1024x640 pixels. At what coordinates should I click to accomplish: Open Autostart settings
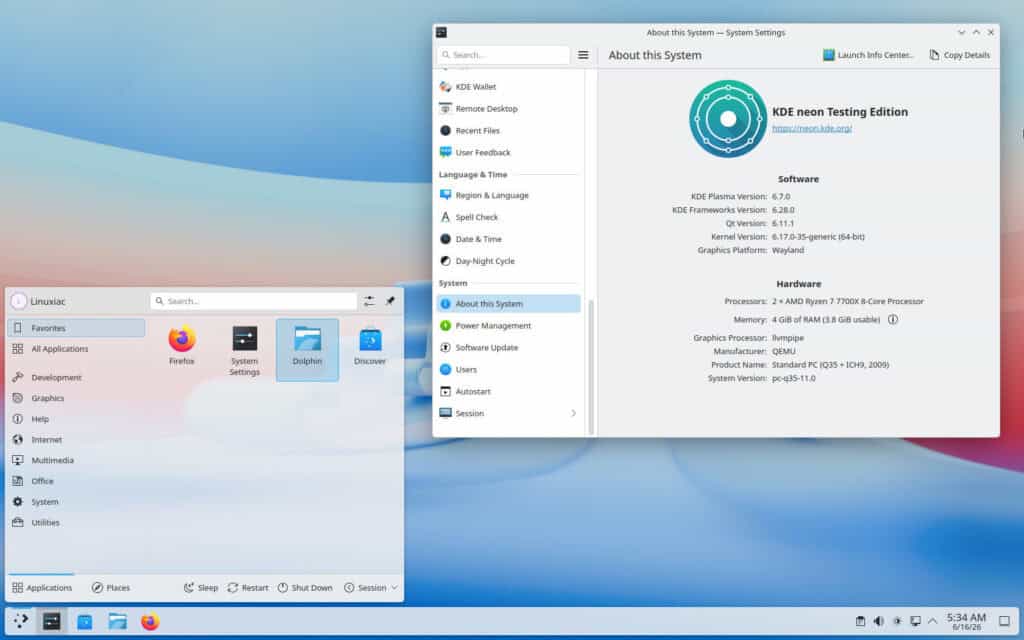(508, 391)
